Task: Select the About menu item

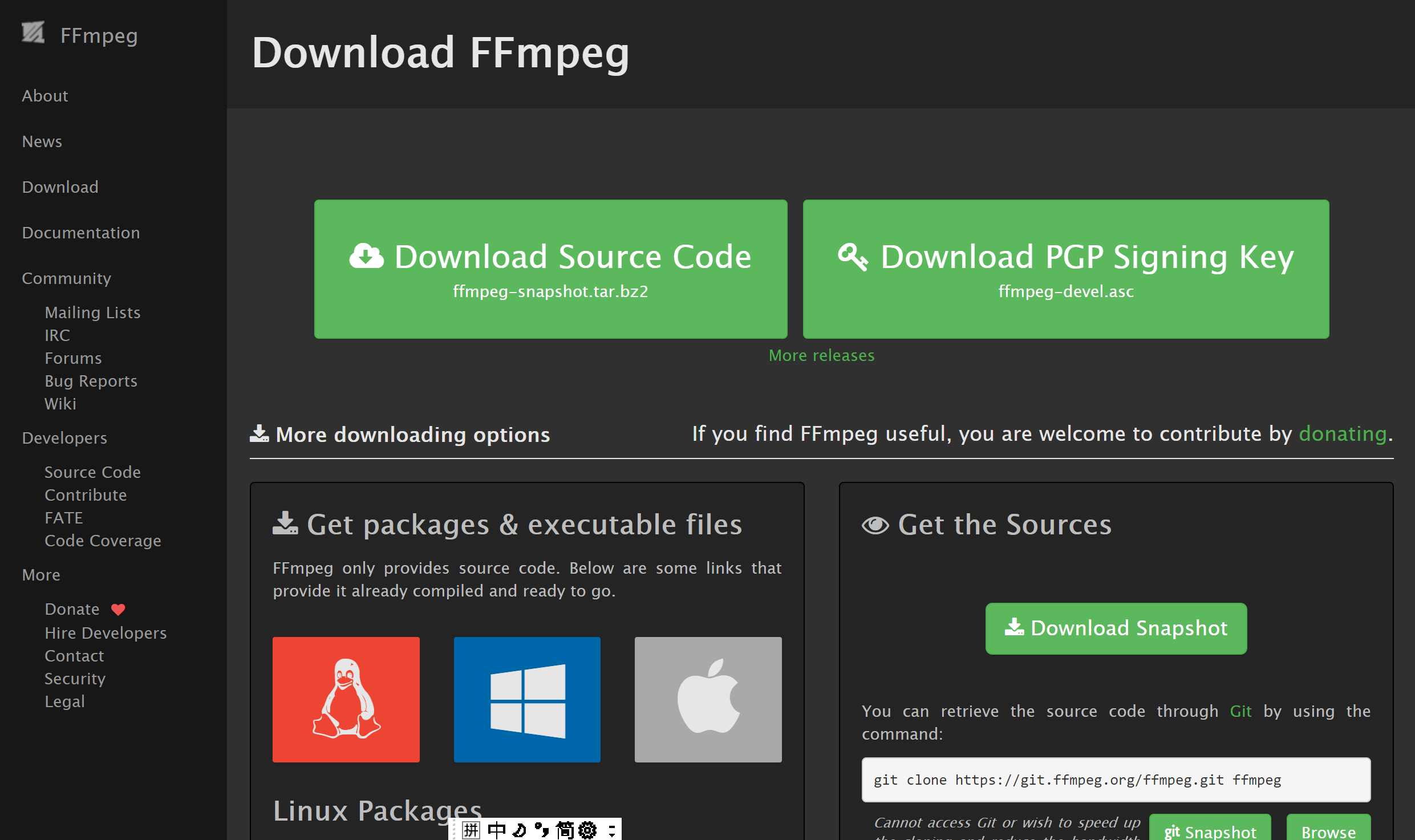Action: click(44, 95)
